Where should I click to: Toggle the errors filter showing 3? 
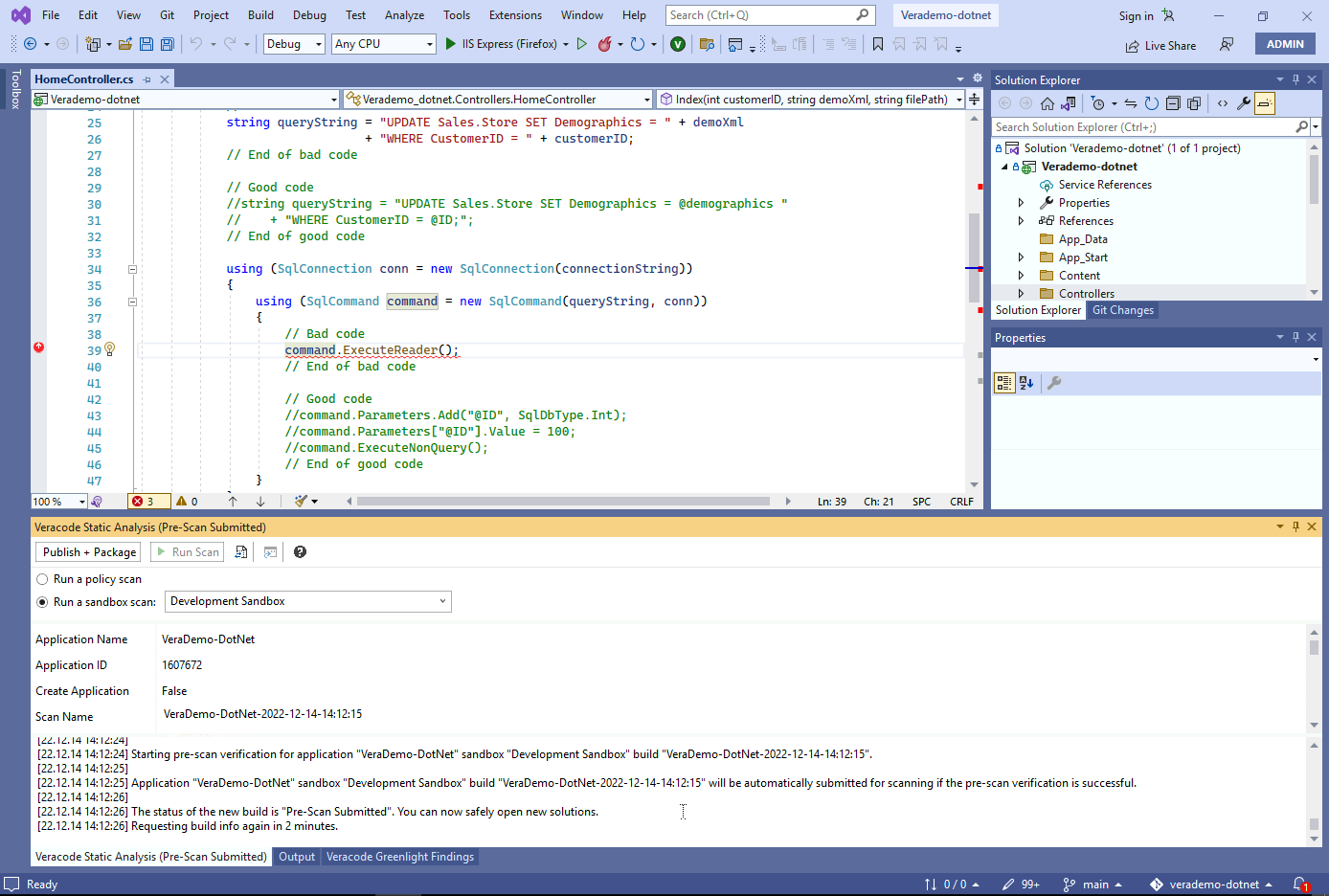coord(149,502)
